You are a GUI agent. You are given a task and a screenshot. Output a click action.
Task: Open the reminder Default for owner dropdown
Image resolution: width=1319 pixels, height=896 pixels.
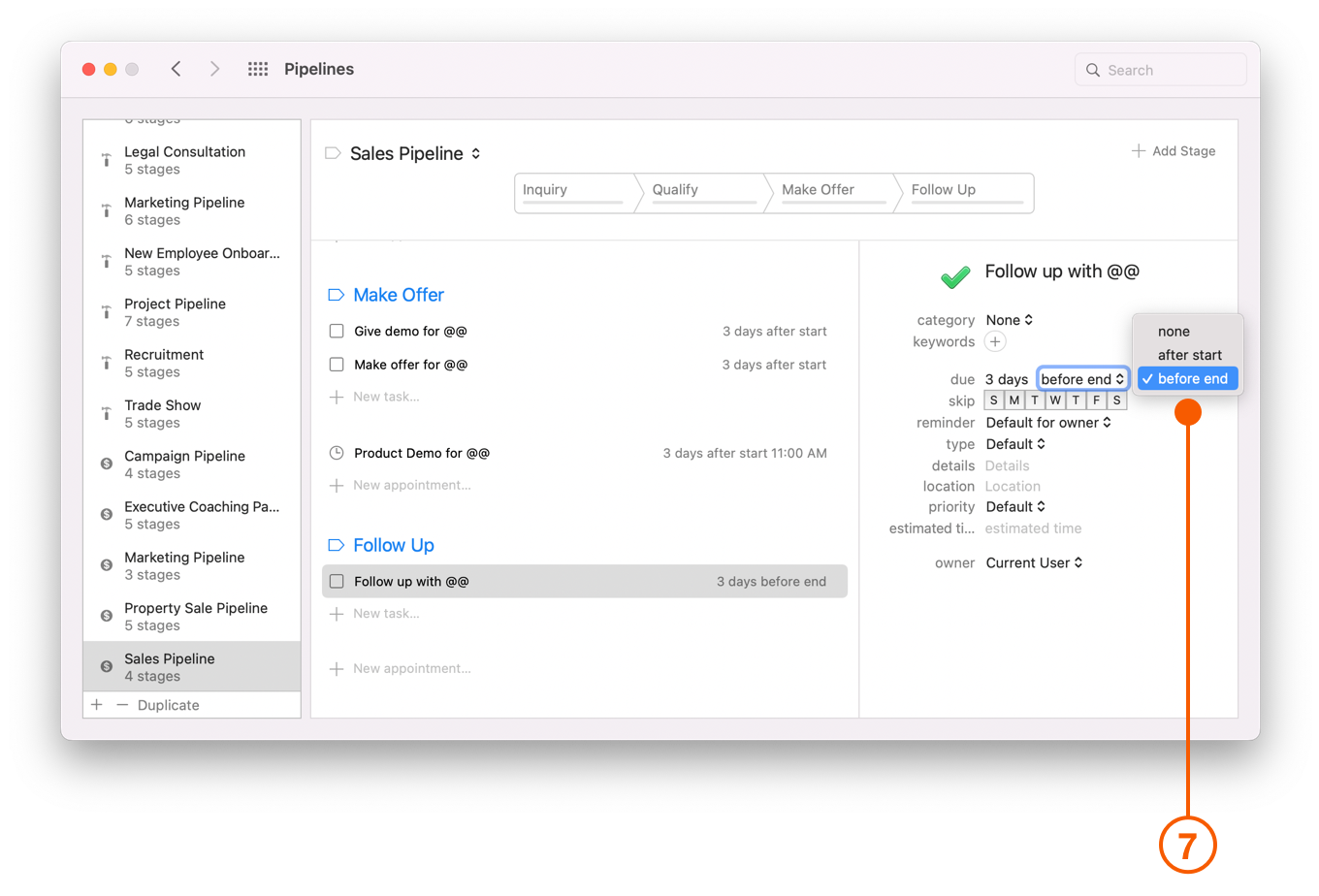[x=1049, y=422]
